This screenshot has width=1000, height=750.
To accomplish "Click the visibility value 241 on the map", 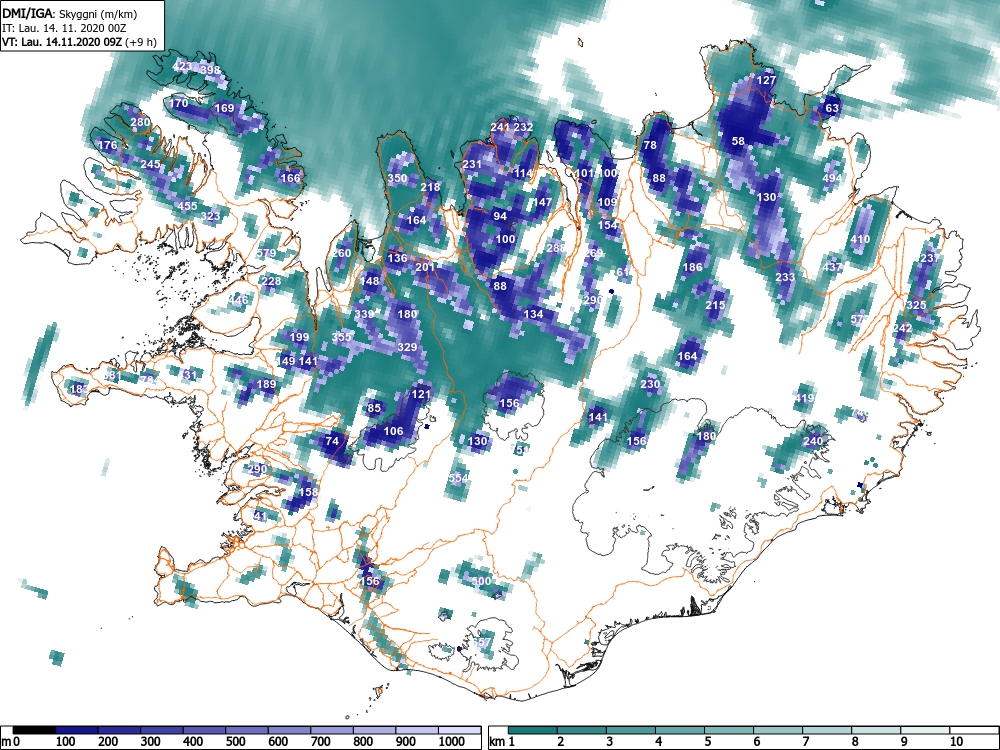I will pos(501,127).
